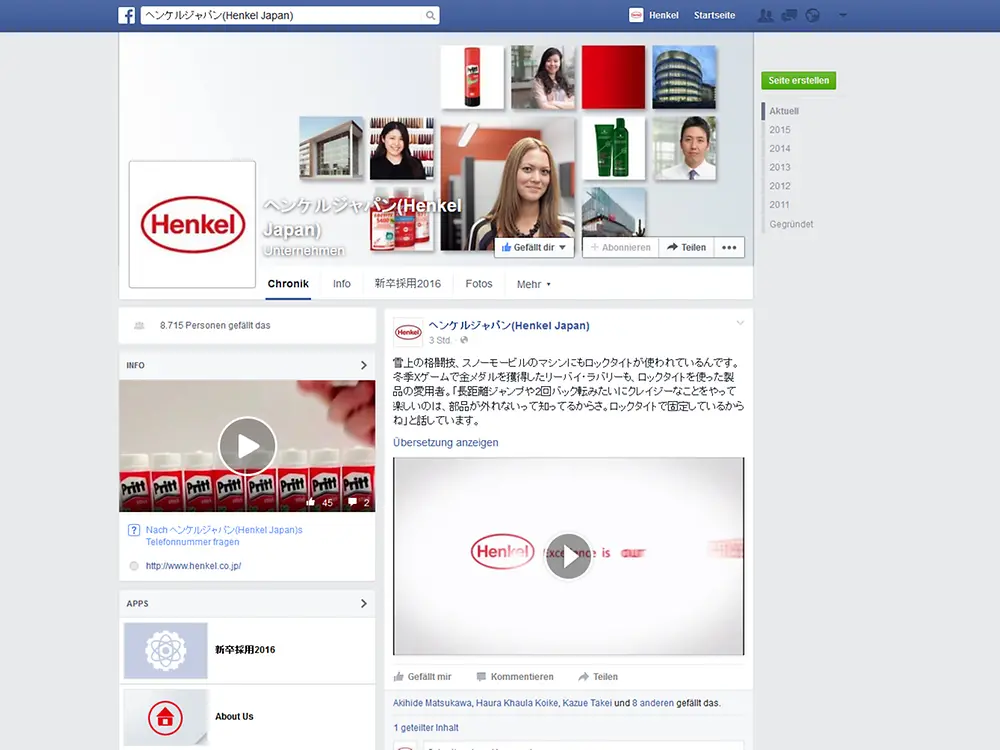Click like count icon on Pritt video
Image resolution: width=1000 pixels, height=750 pixels.
311,503
